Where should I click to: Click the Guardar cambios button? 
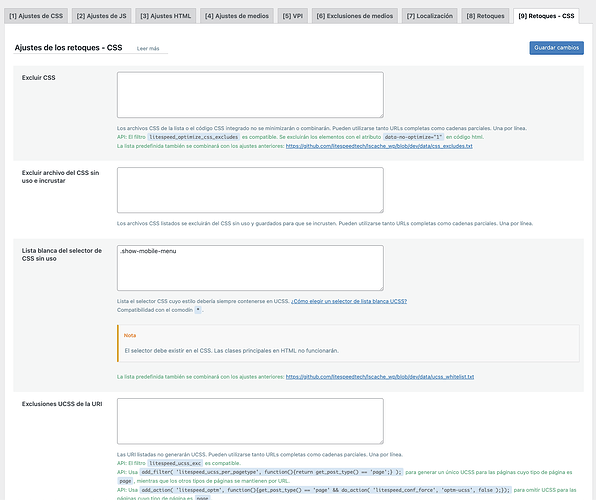coord(556,48)
